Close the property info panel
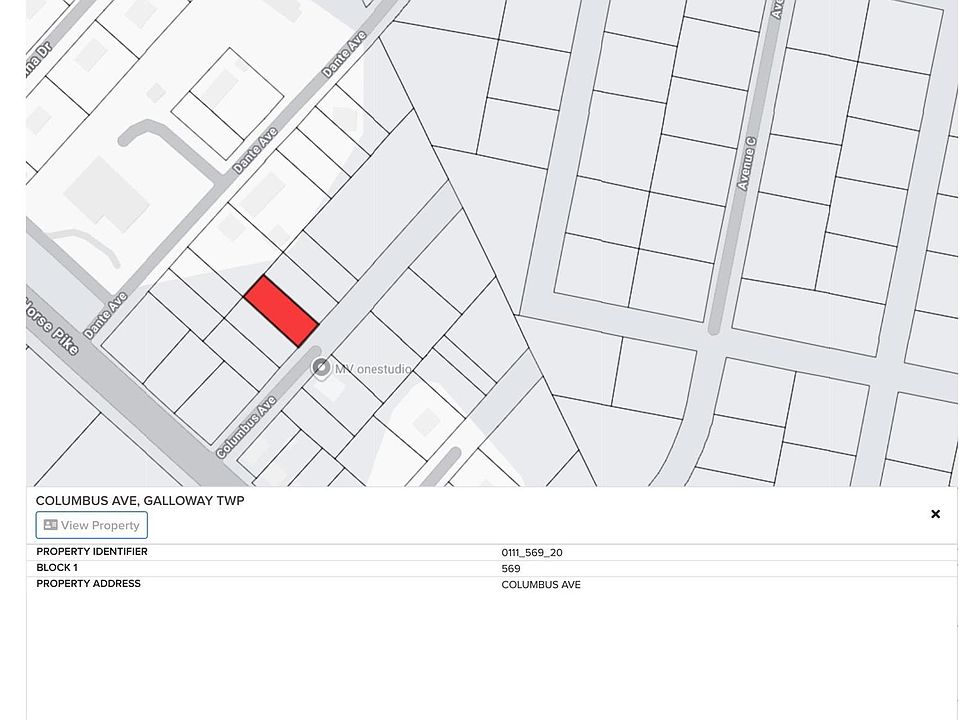Viewport: 960px width, 720px height. point(935,514)
